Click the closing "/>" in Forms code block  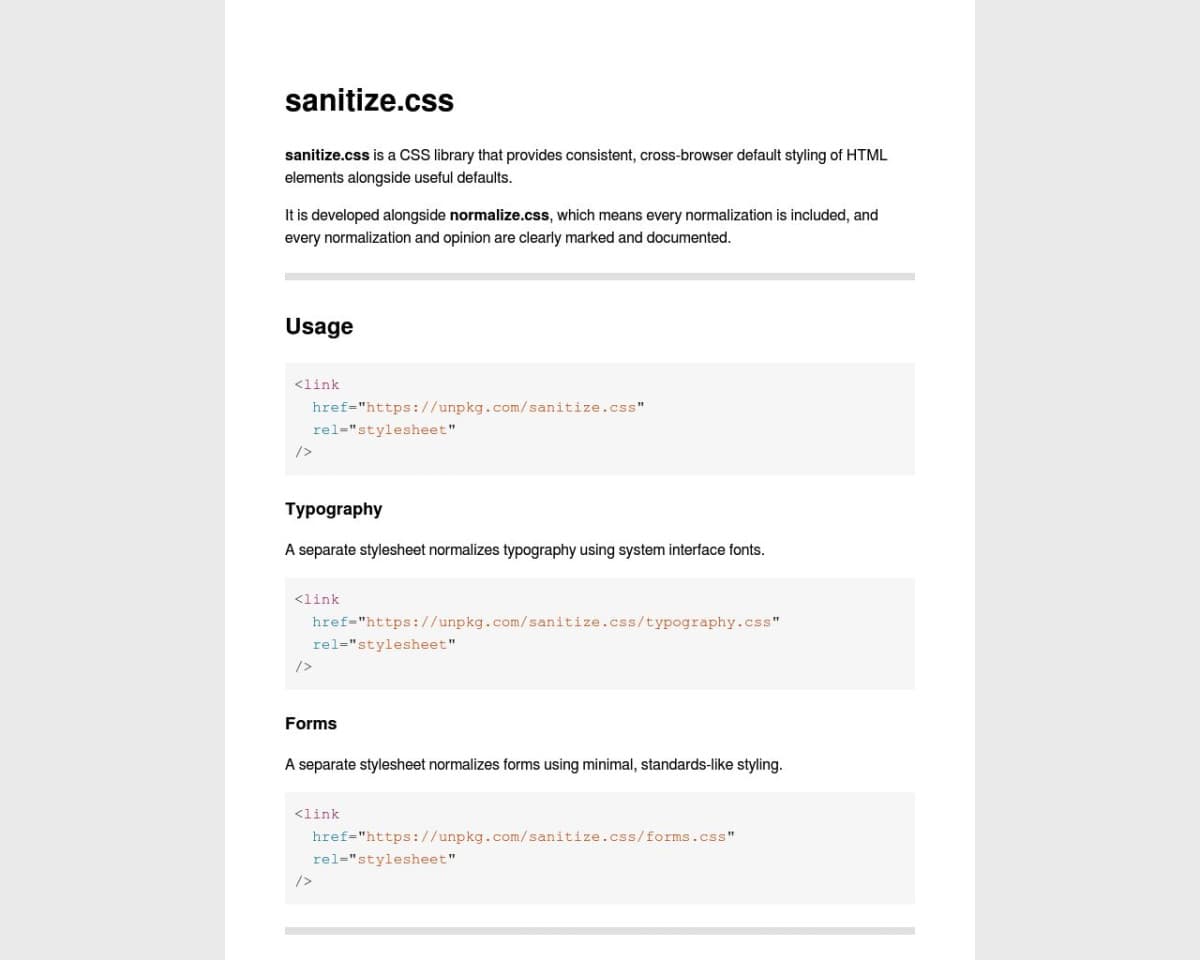pos(303,881)
